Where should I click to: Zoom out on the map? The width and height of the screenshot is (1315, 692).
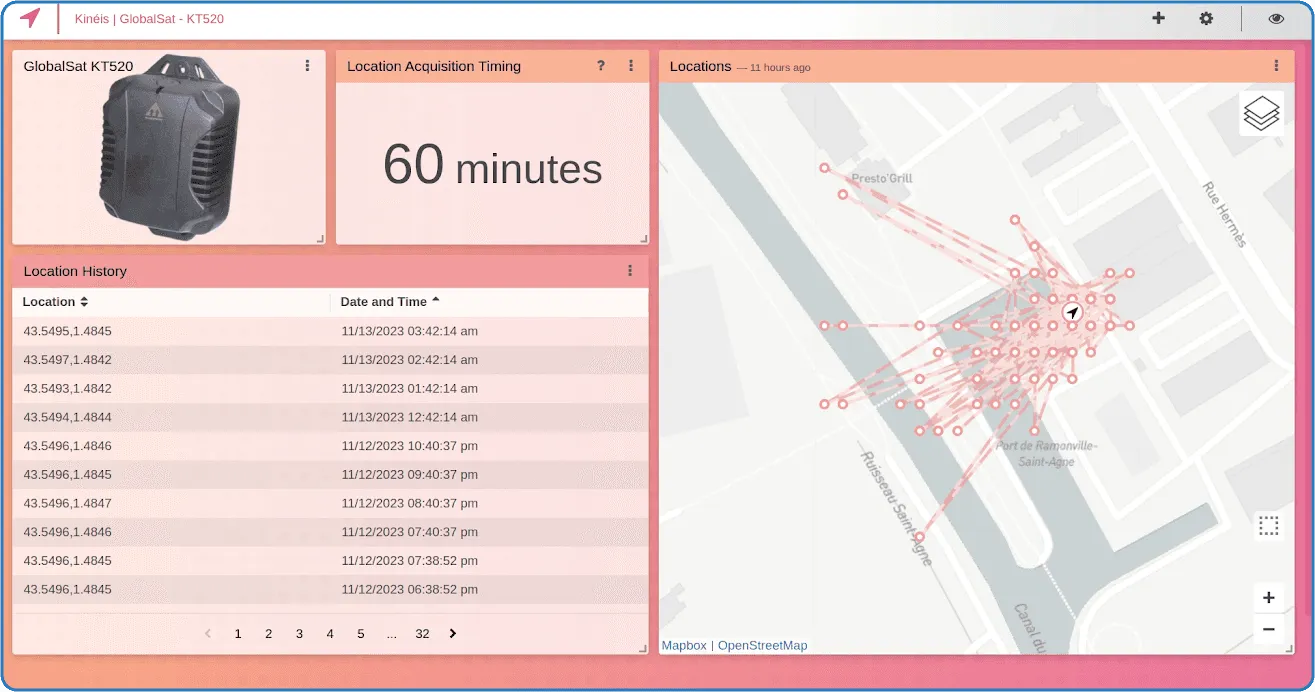(1268, 629)
